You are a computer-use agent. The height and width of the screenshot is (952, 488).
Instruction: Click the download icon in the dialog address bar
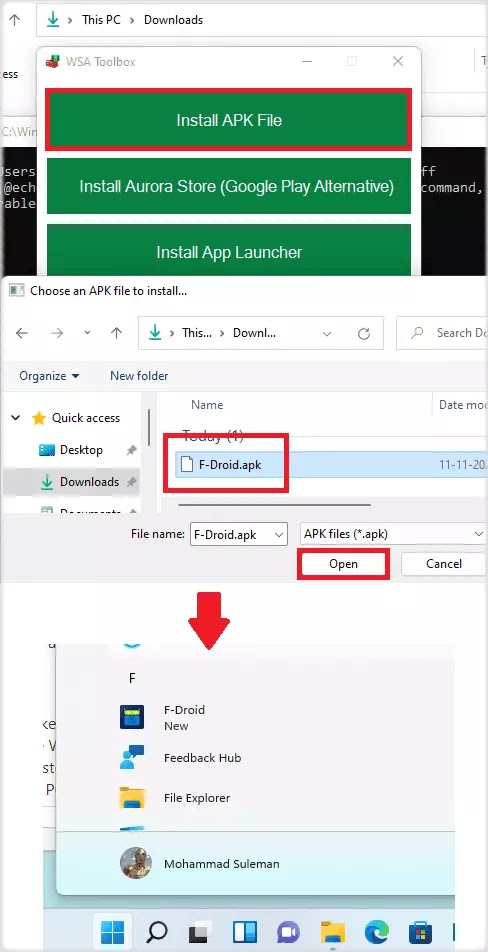click(155, 333)
